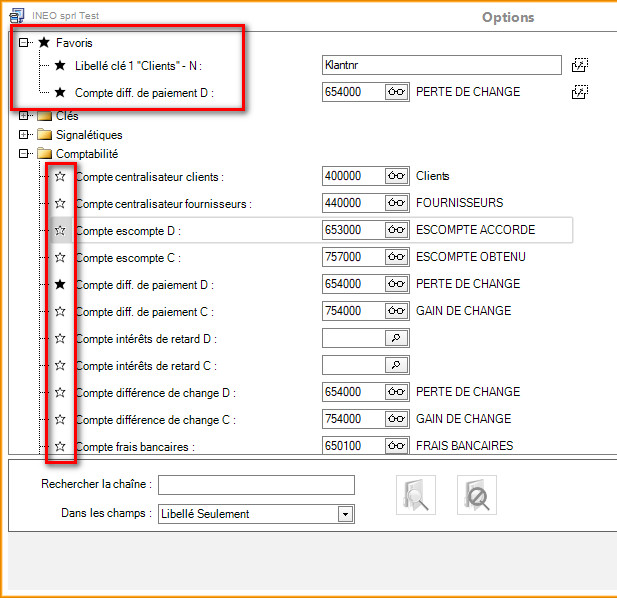Open account lookup for Compte centralisateur fournisseurs

tap(397, 203)
